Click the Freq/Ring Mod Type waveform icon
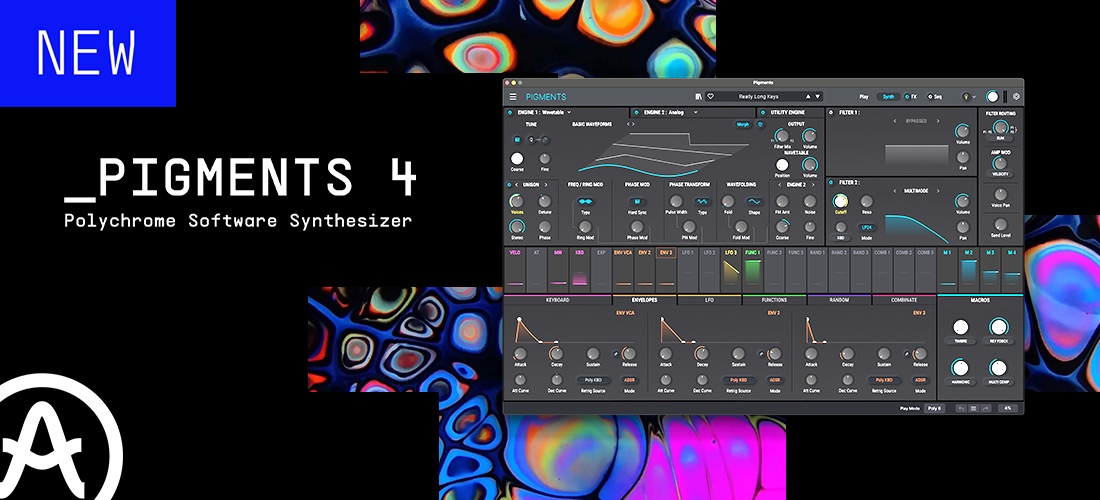Image resolution: width=1100 pixels, height=500 pixels. click(x=585, y=201)
